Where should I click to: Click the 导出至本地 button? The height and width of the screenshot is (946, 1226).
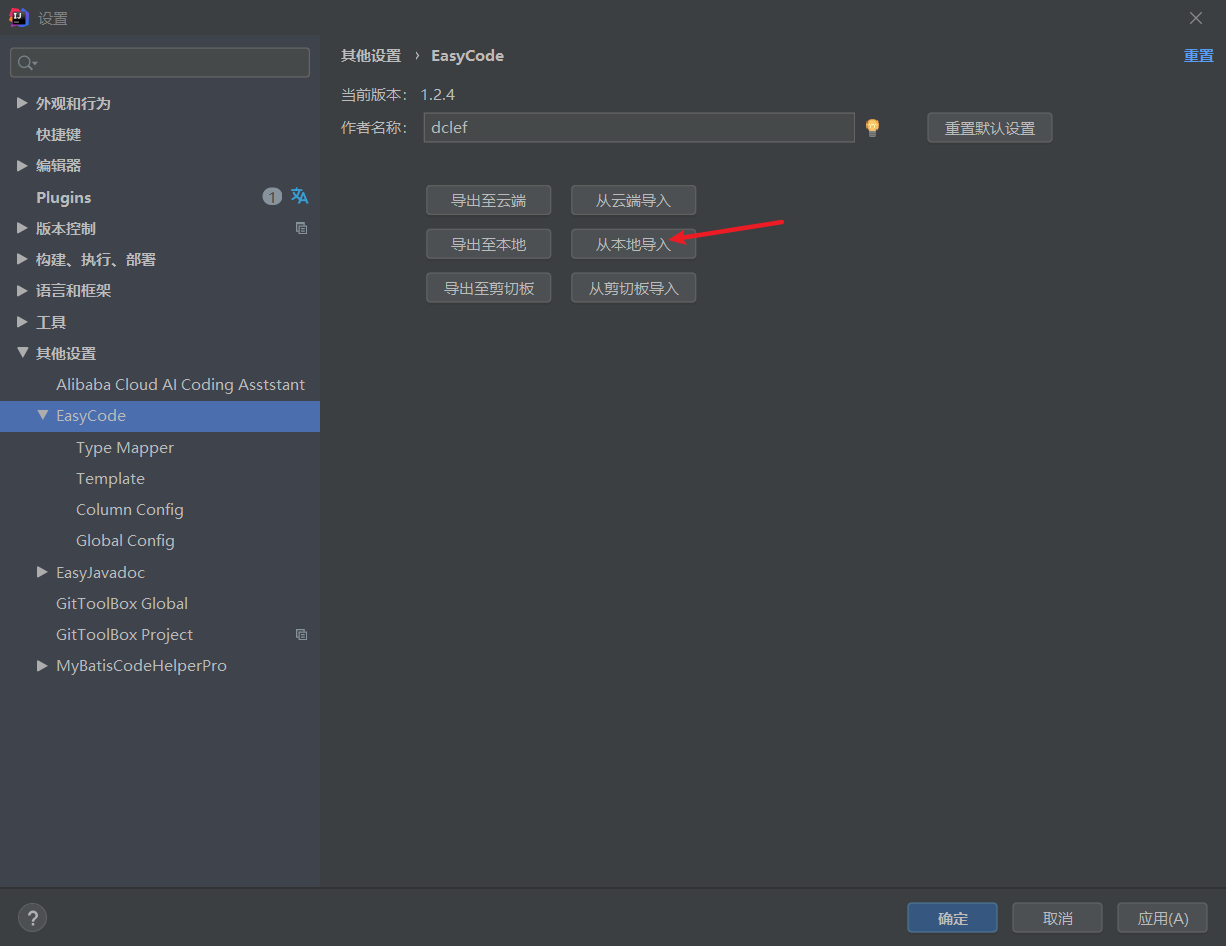[x=488, y=244]
